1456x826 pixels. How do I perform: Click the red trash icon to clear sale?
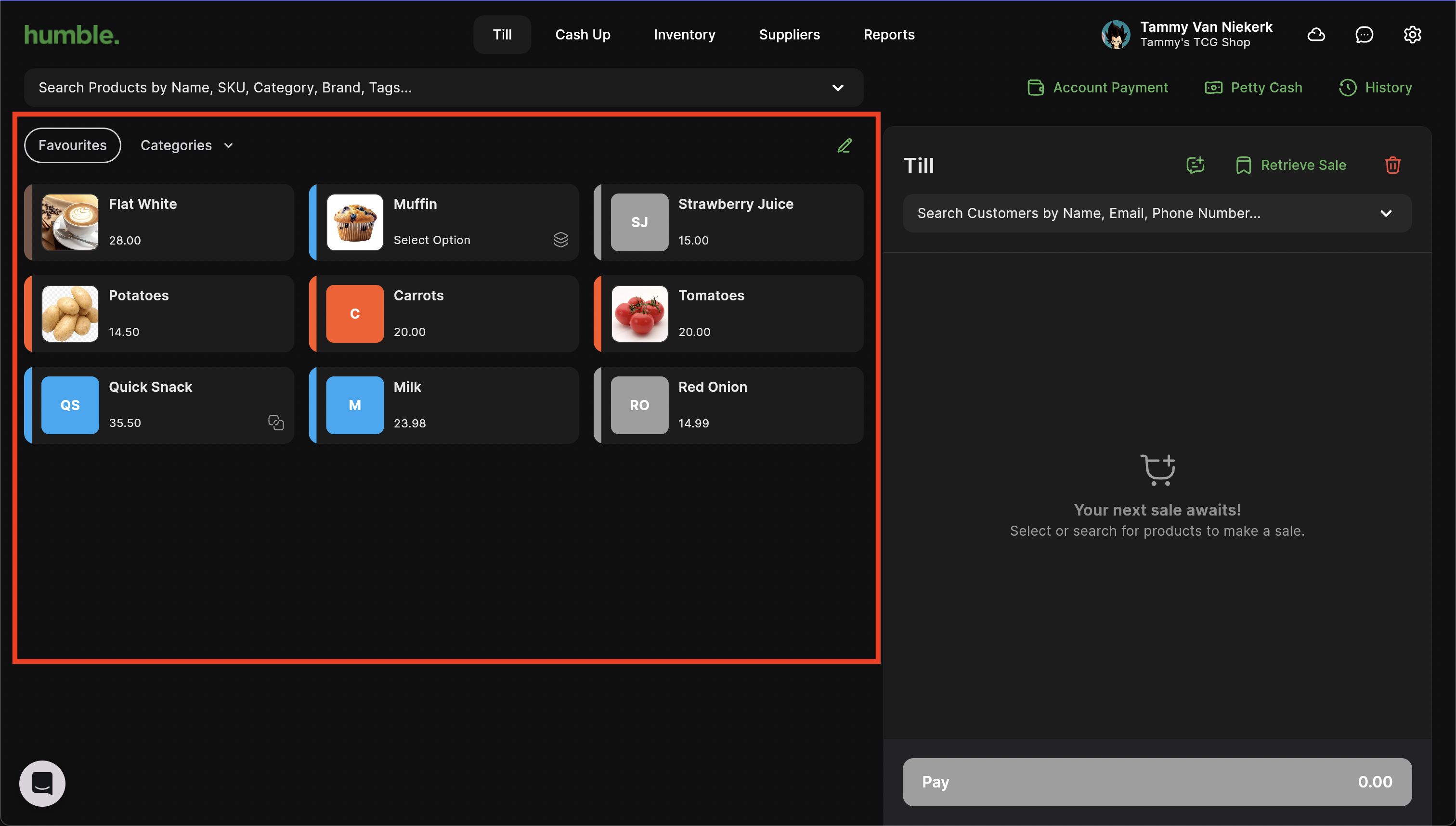coord(1392,165)
